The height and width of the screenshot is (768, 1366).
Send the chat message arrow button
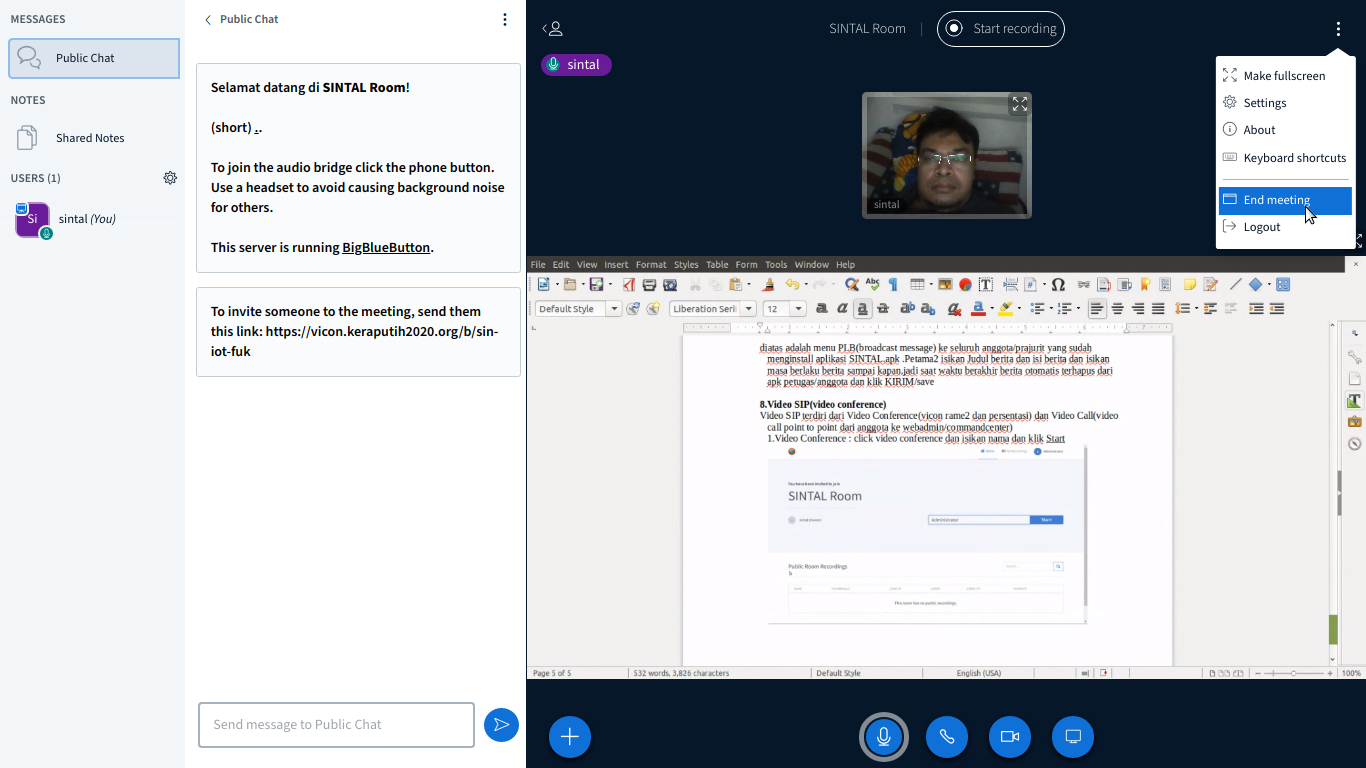click(501, 725)
